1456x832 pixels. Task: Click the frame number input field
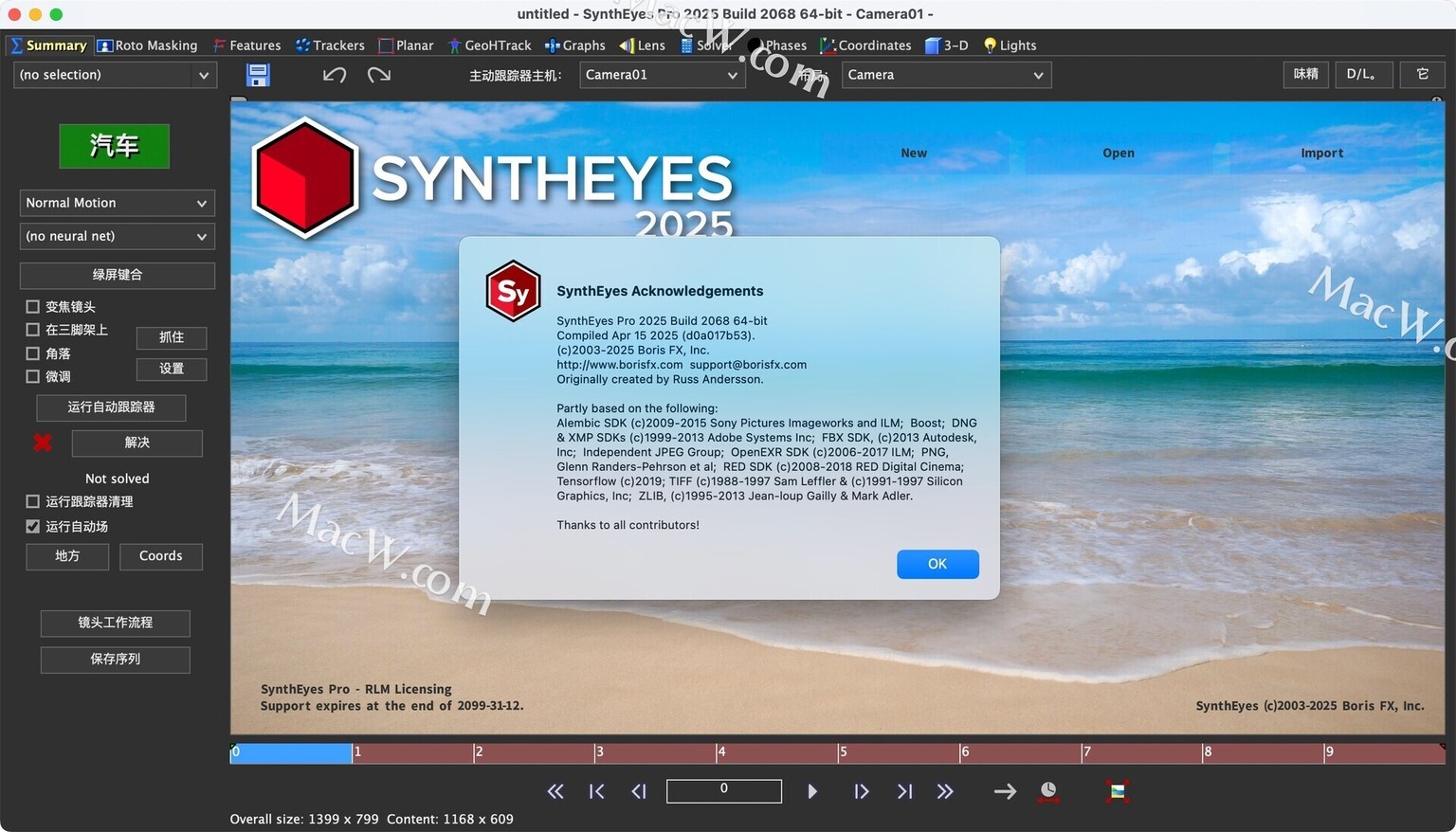coord(724,790)
